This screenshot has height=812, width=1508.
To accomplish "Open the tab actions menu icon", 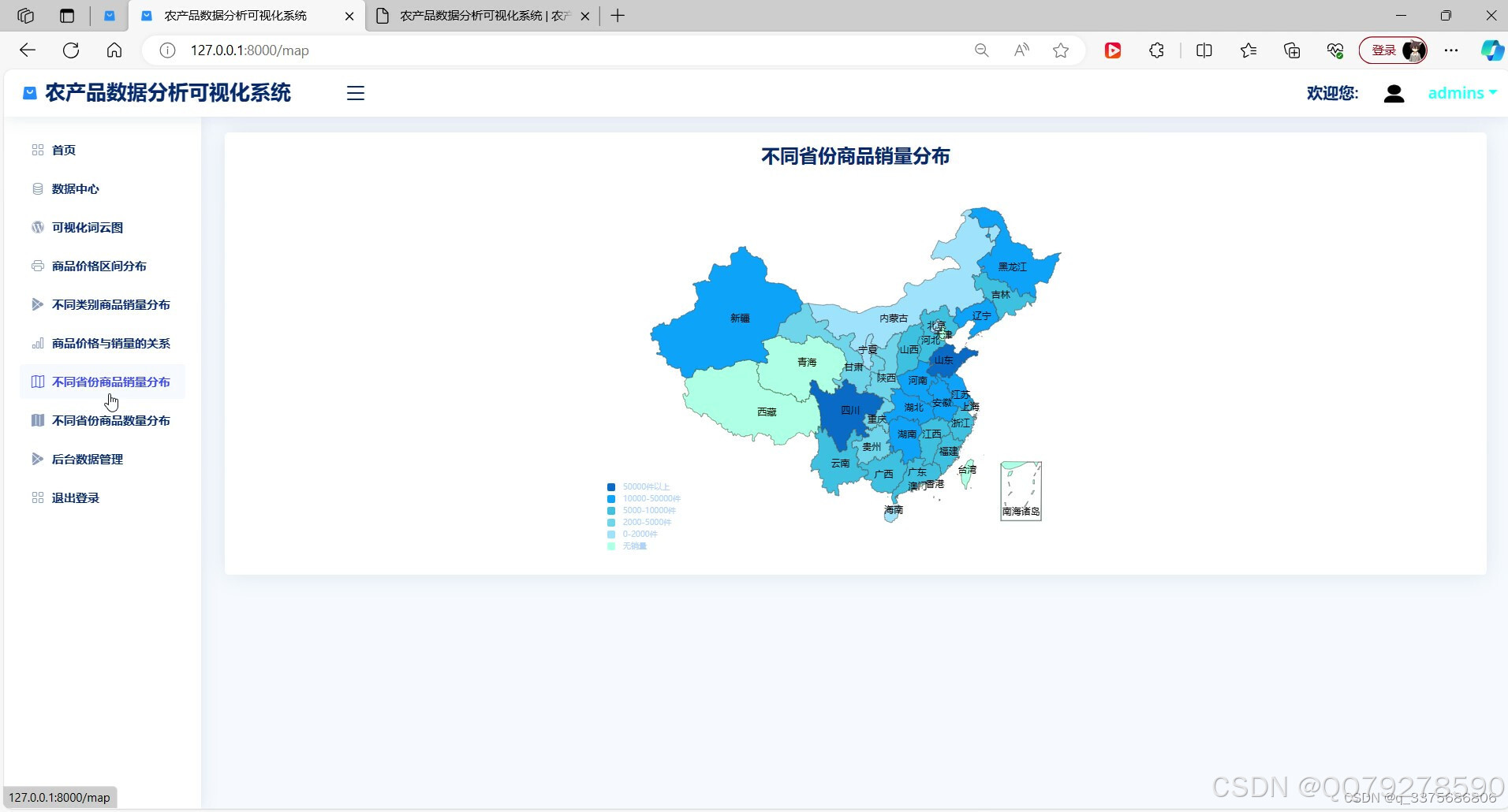I will click(x=67, y=16).
